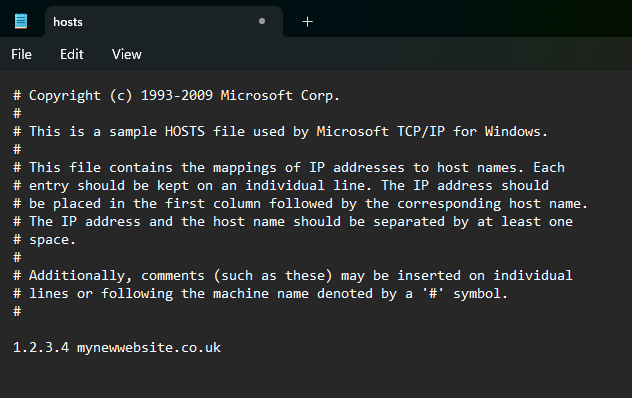Click the Copyright 1993-2009 Microsoft Corp. line

click(x=177, y=96)
